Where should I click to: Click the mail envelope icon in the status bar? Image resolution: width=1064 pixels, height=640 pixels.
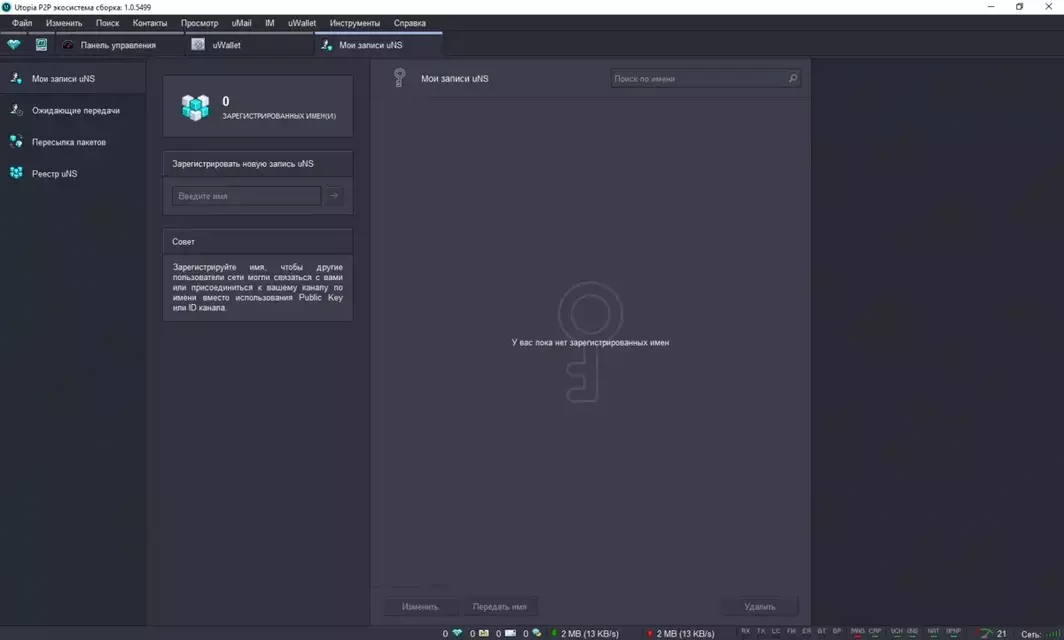pos(510,633)
